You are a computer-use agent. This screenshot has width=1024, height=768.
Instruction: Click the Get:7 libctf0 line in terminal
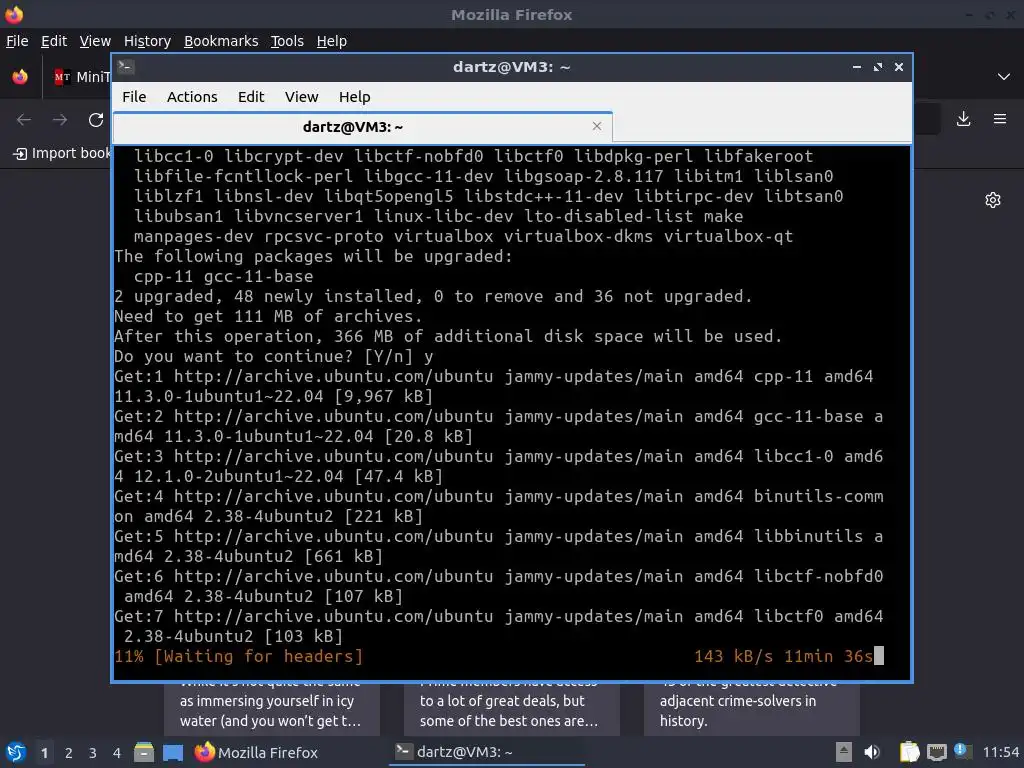coord(498,626)
